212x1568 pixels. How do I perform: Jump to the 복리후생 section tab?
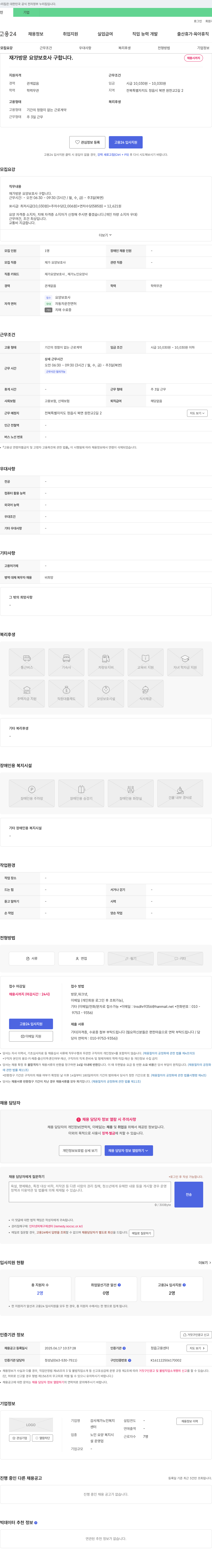tap(124, 48)
